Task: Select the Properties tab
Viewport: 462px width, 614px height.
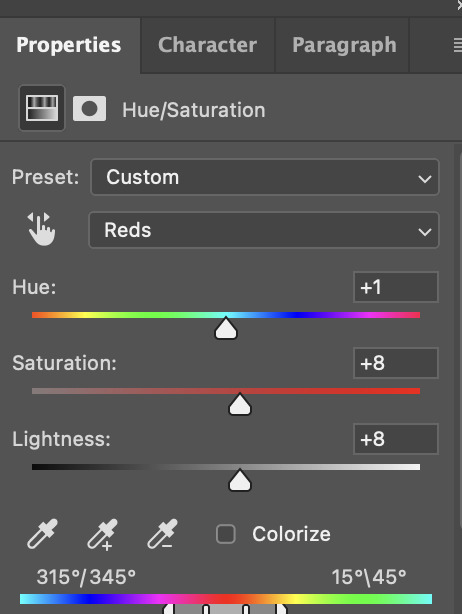Action: 69,45
